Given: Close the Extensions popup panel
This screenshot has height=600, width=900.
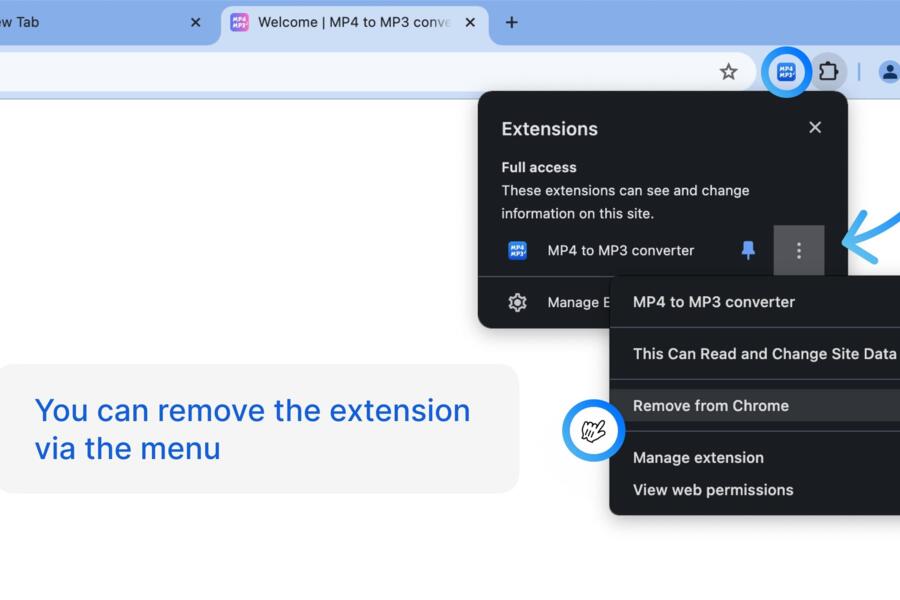Looking at the screenshot, I should pyautogui.click(x=815, y=127).
